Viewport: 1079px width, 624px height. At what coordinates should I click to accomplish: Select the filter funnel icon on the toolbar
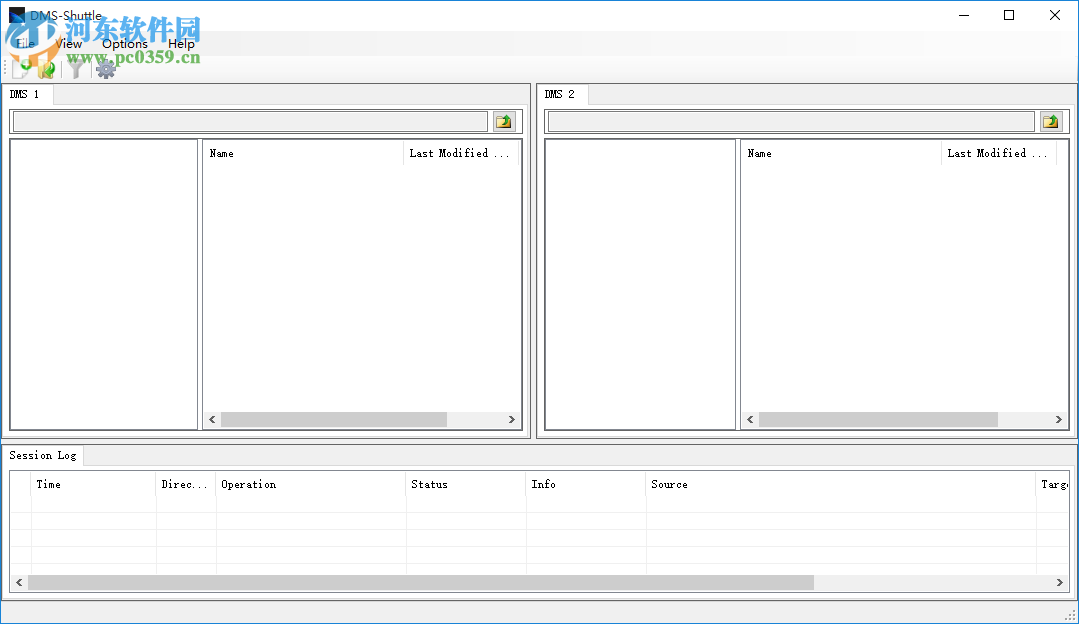pyautogui.click(x=77, y=68)
